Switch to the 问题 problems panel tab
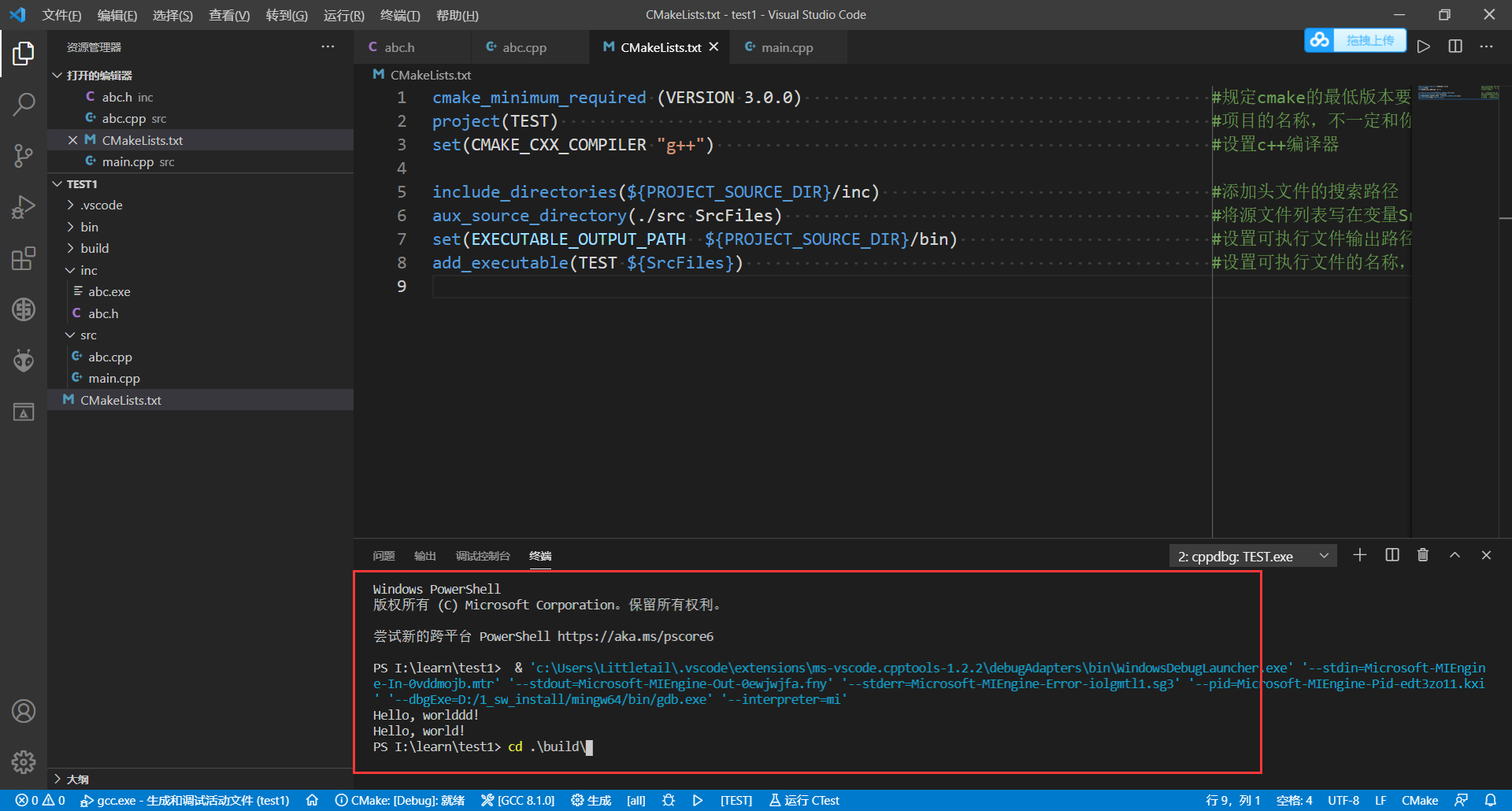Image resolution: width=1512 pixels, height=811 pixels. click(384, 556)
